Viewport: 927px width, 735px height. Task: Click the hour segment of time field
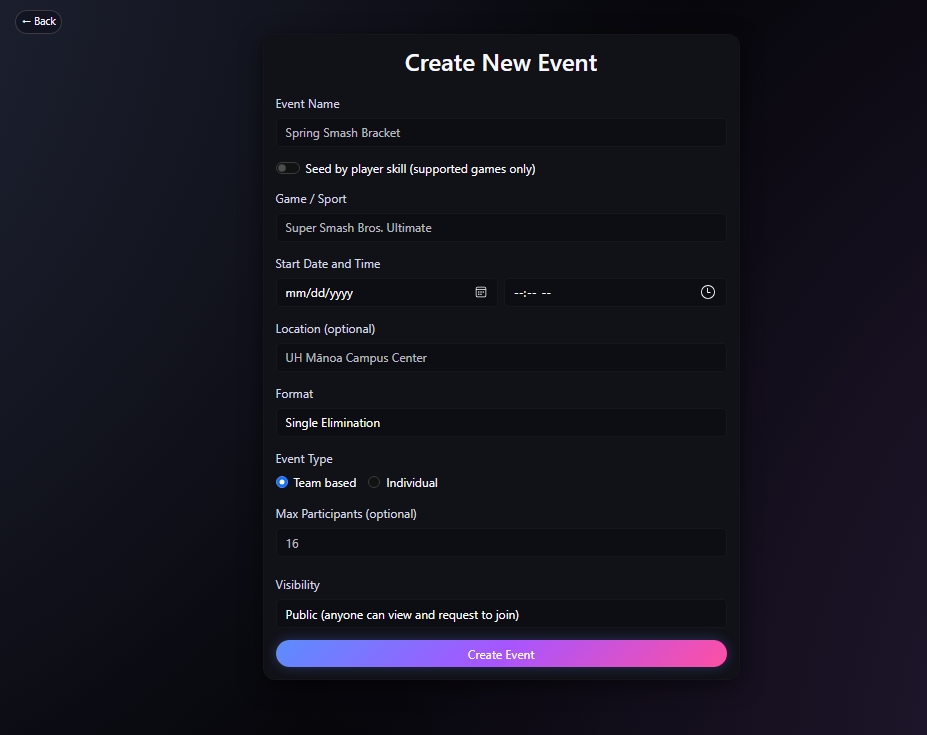pos(518,293)
